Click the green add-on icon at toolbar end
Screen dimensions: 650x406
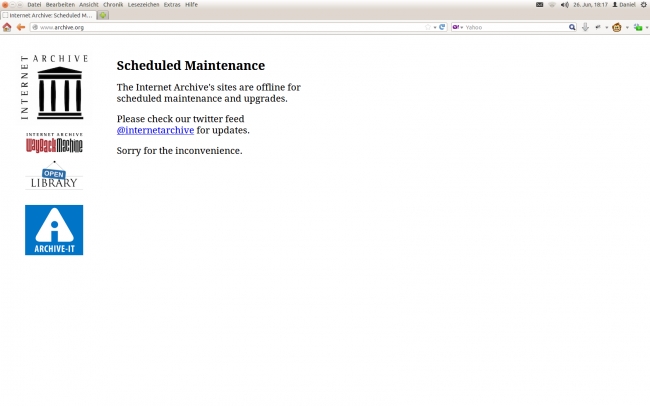coord(638,27)
